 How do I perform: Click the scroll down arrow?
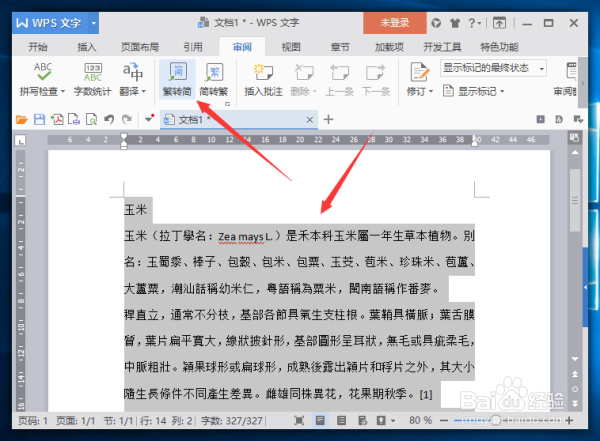click(x=575, y=359)
